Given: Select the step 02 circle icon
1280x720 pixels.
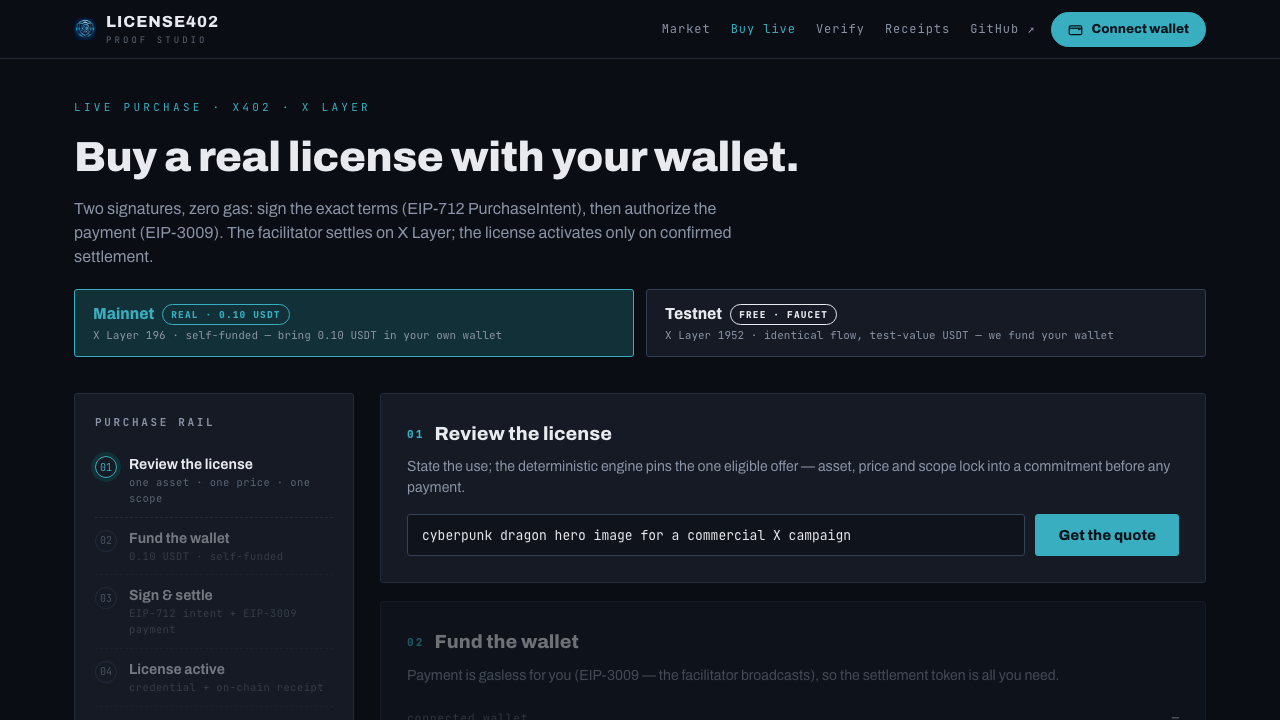Looking at the screenshot, I should click(106, 541).
